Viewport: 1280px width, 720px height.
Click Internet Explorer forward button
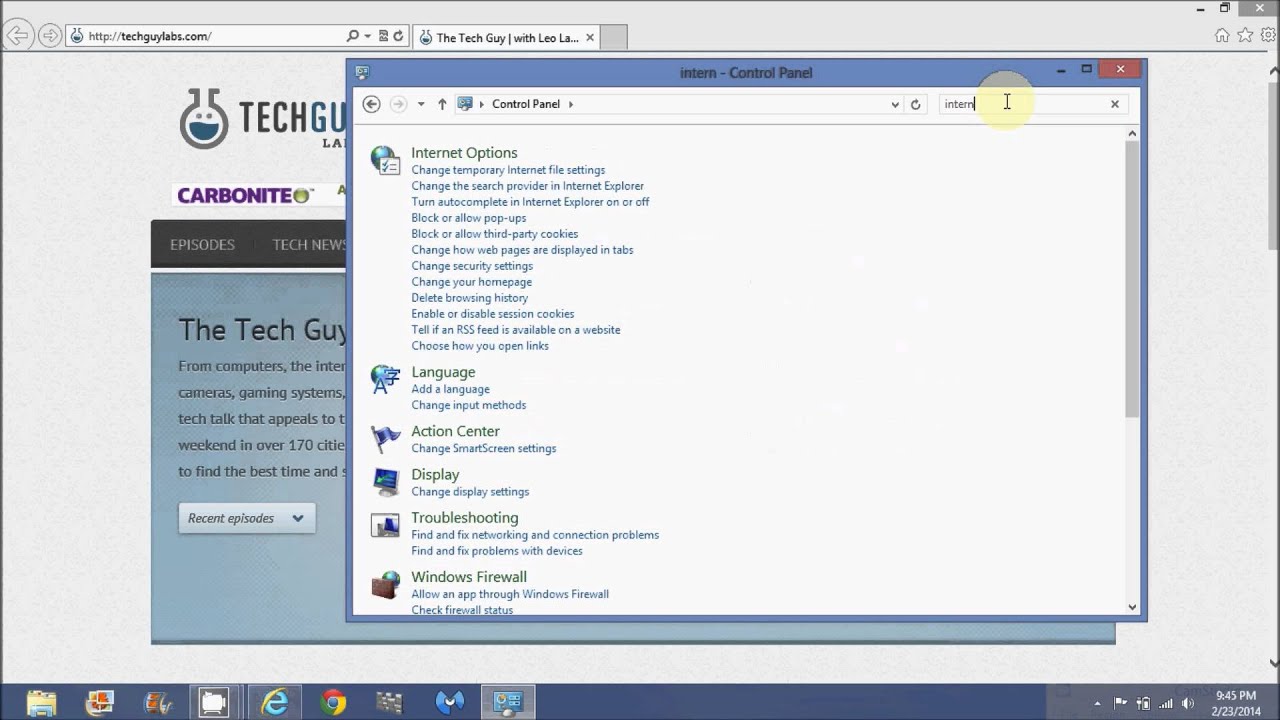click(x=49, y=36)
